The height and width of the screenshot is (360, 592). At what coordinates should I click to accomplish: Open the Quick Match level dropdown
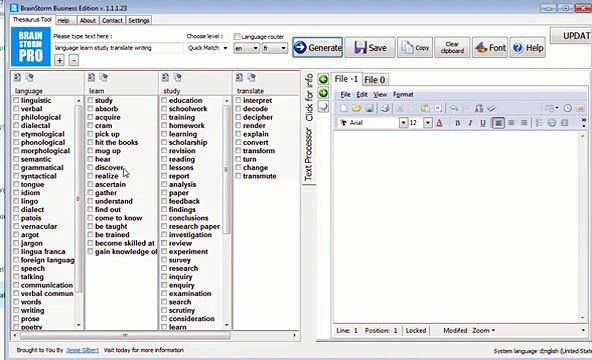point(208,48)
